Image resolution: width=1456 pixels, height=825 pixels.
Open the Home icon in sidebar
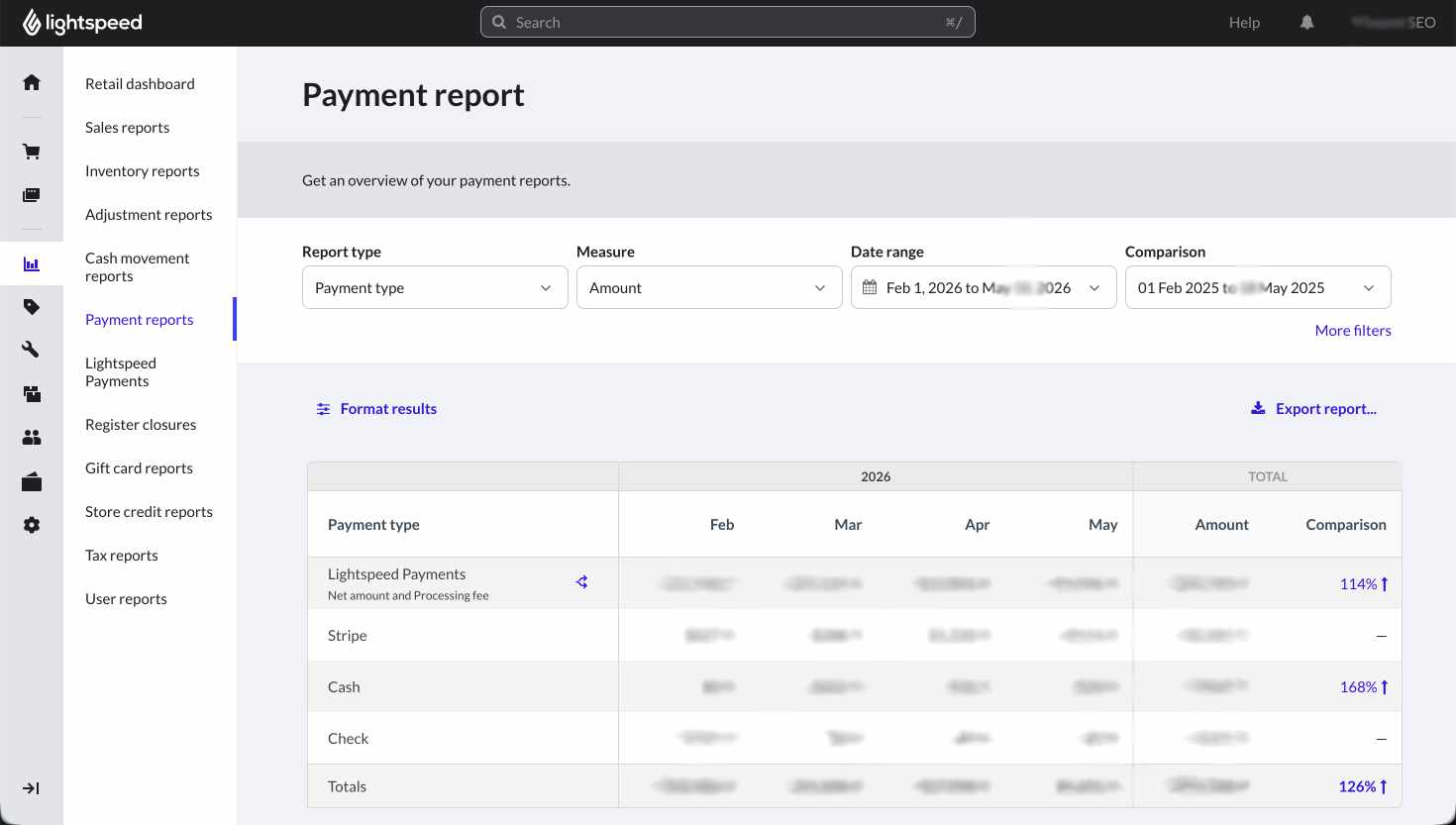pyautogui.click(x=32, y=82)
